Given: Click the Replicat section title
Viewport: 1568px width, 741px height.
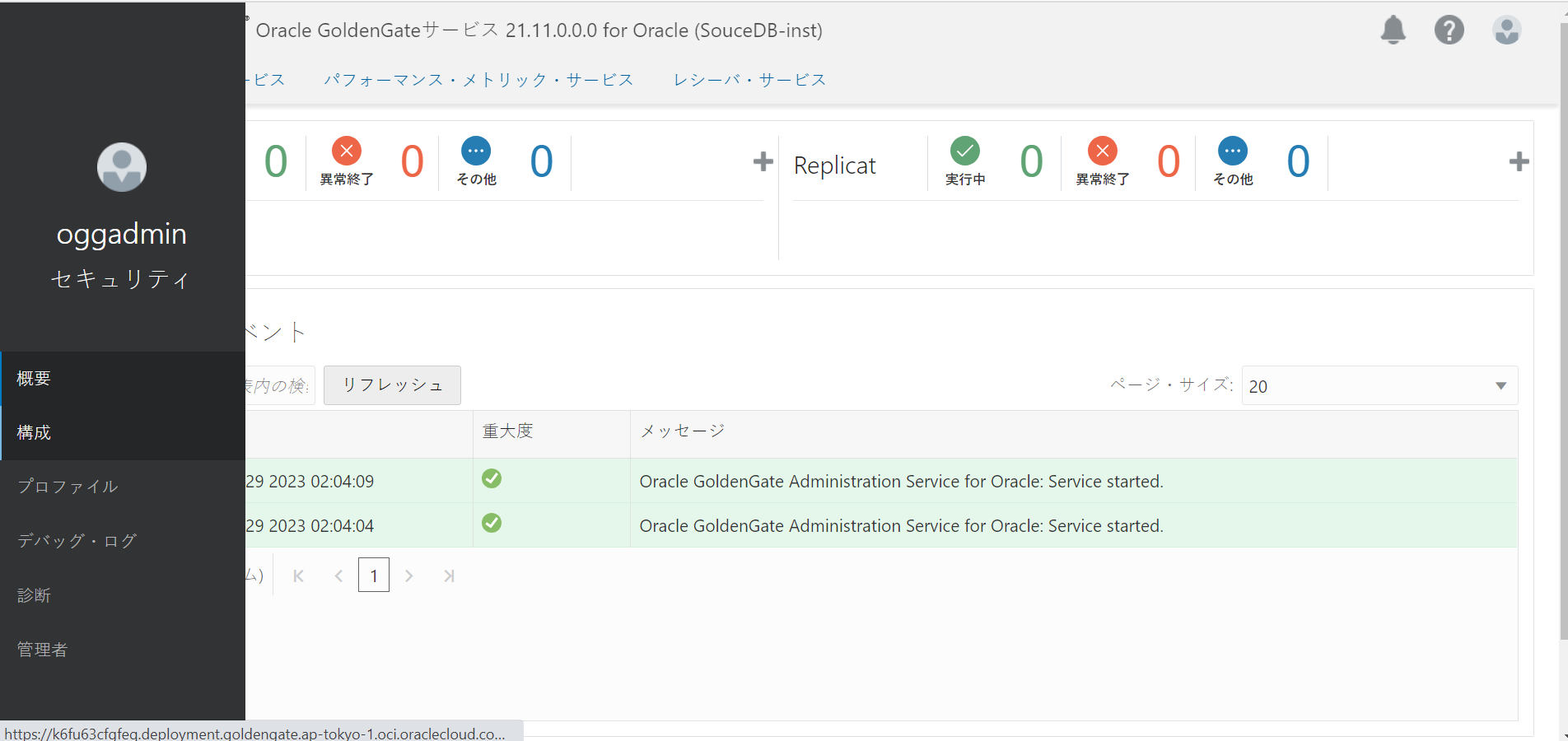Looking at the screenshot, I should [x=835, y=165].
